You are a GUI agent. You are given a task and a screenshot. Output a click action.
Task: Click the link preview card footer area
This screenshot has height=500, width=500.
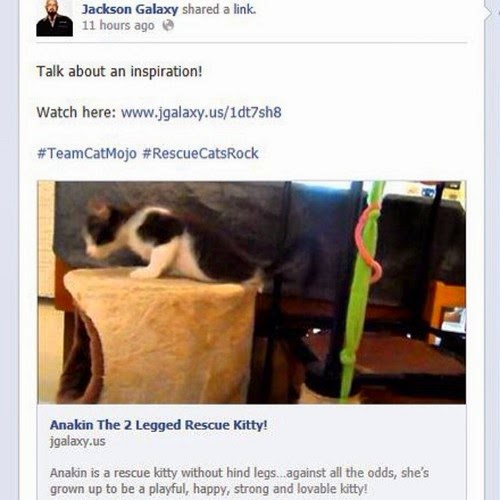pos(252,452)
